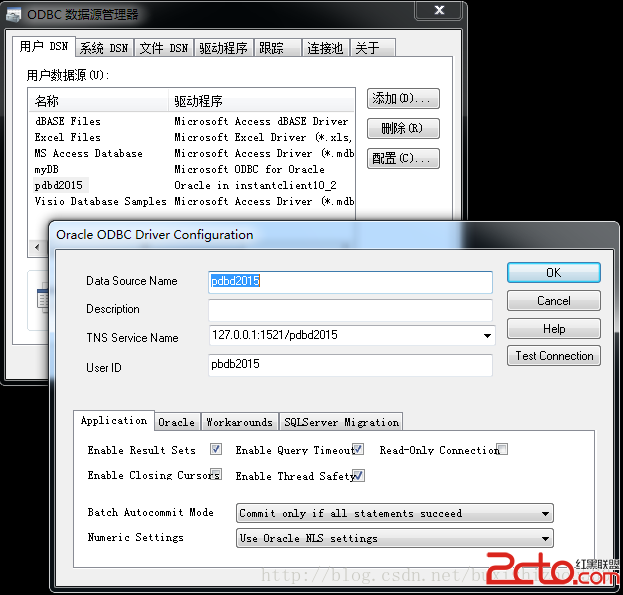Click the OK button
Screen dimensions: 623x595
tap(553, 273)
